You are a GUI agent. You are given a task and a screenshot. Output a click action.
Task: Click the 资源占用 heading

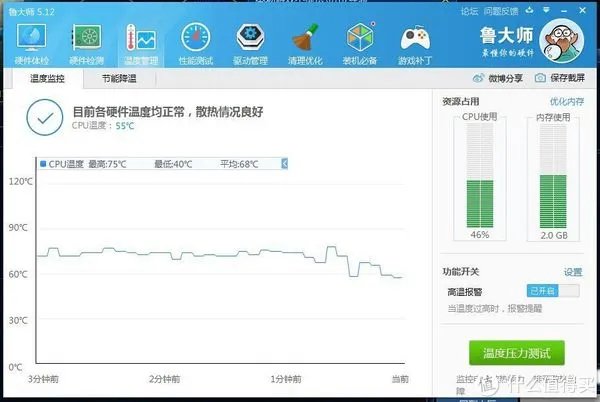(461, 101)
